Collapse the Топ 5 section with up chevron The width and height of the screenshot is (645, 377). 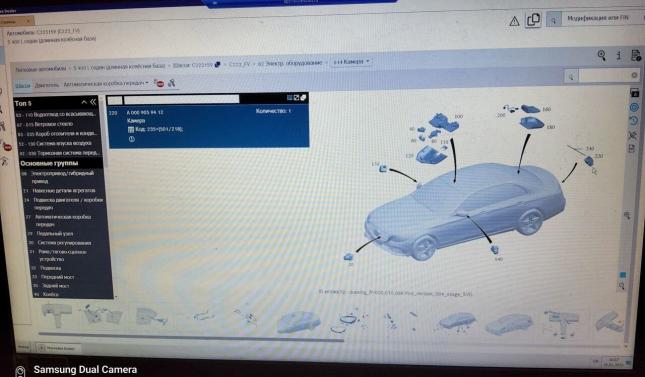coord(84,102)
